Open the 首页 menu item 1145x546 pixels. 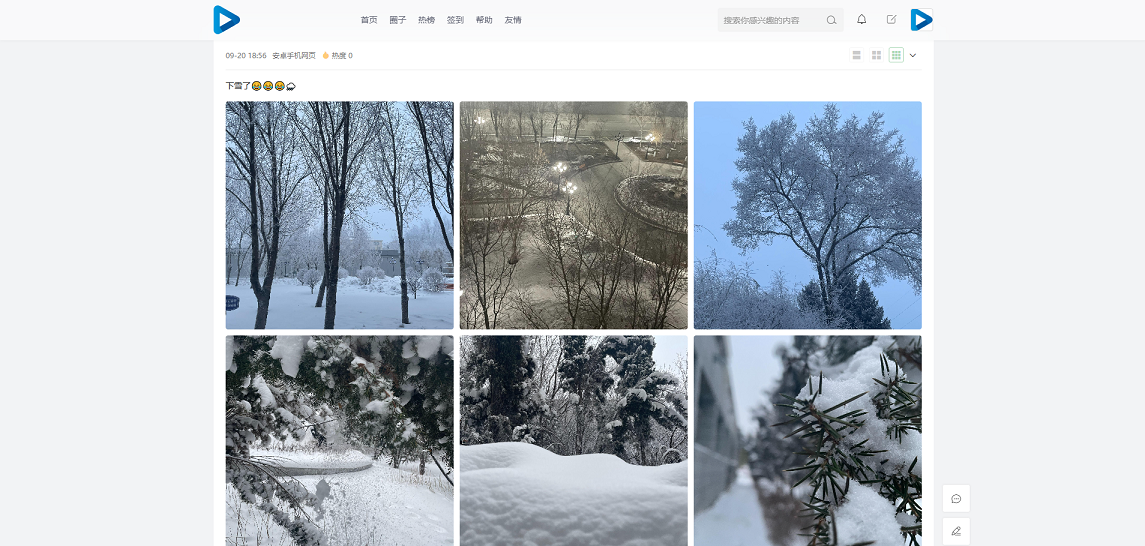pyautogui.click(x=369, y=20)
